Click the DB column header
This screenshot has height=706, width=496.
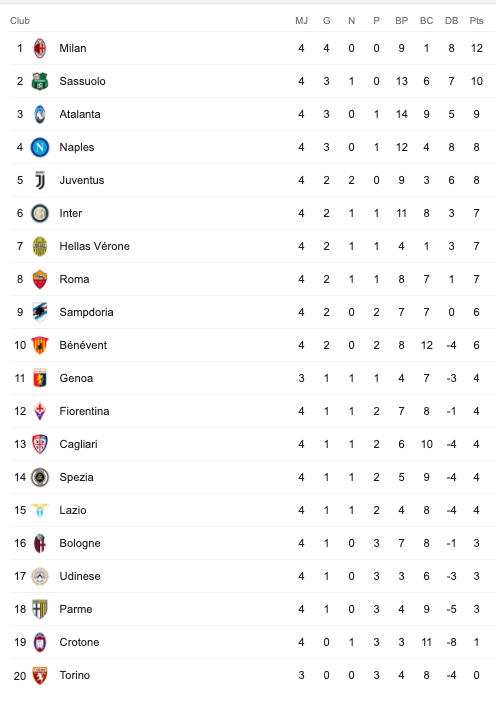(x=451, y=21)
